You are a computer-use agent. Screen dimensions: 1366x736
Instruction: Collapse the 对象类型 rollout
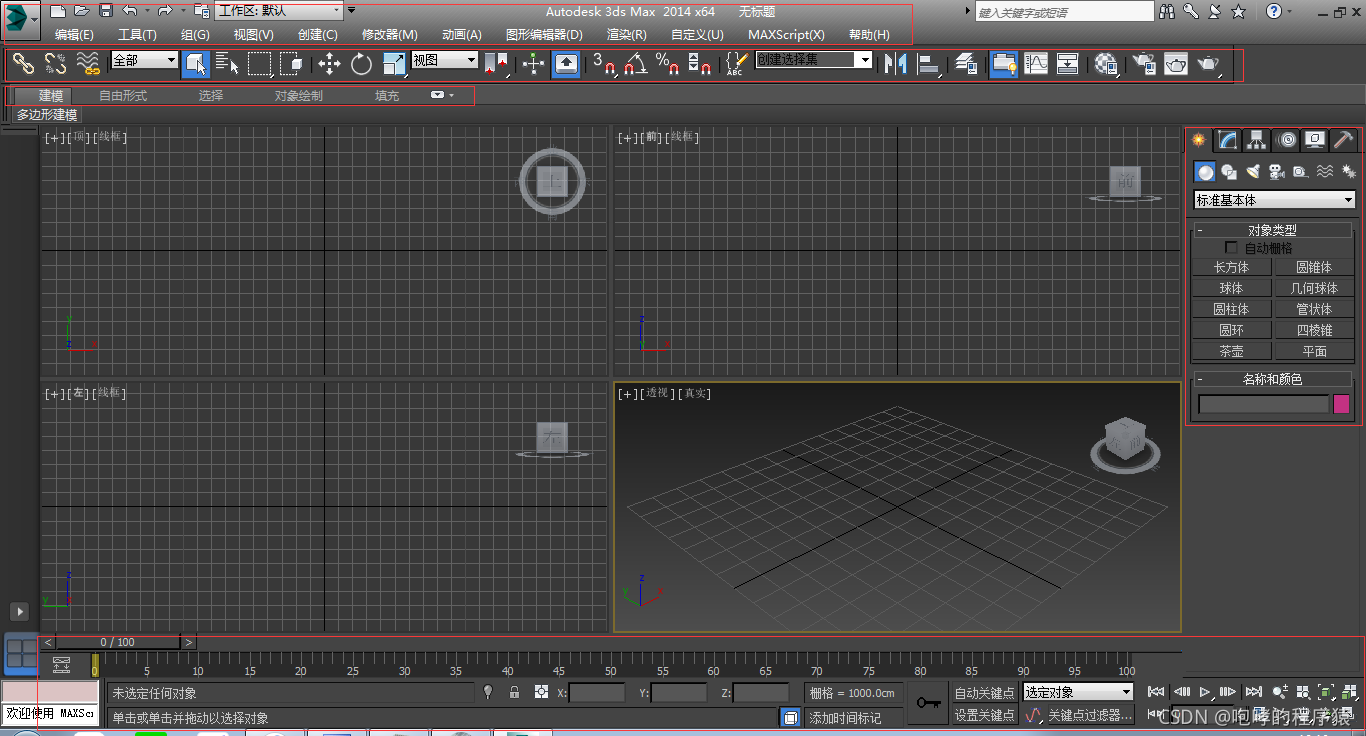1273,230
